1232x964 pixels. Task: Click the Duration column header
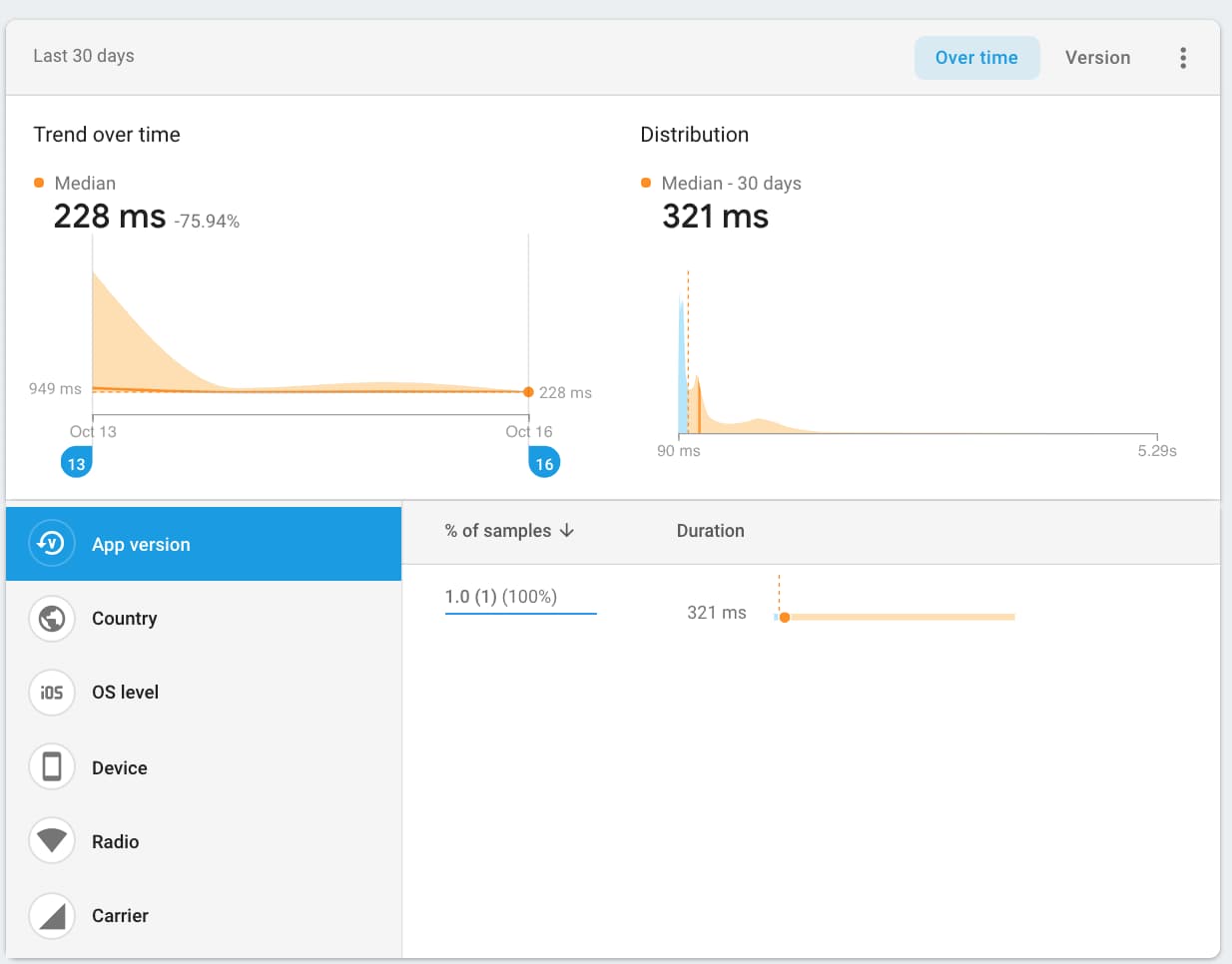tap(710, 531)
